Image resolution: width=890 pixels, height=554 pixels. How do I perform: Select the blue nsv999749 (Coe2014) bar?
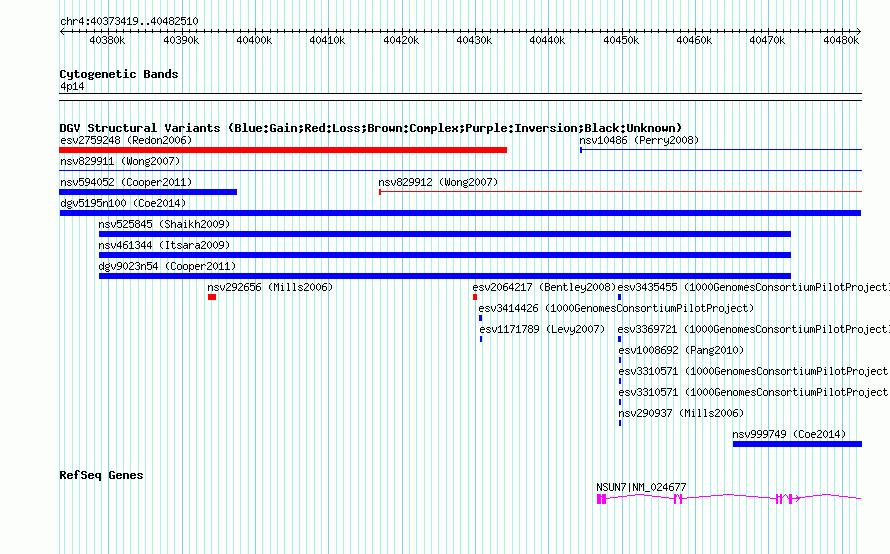pos(797,444)
